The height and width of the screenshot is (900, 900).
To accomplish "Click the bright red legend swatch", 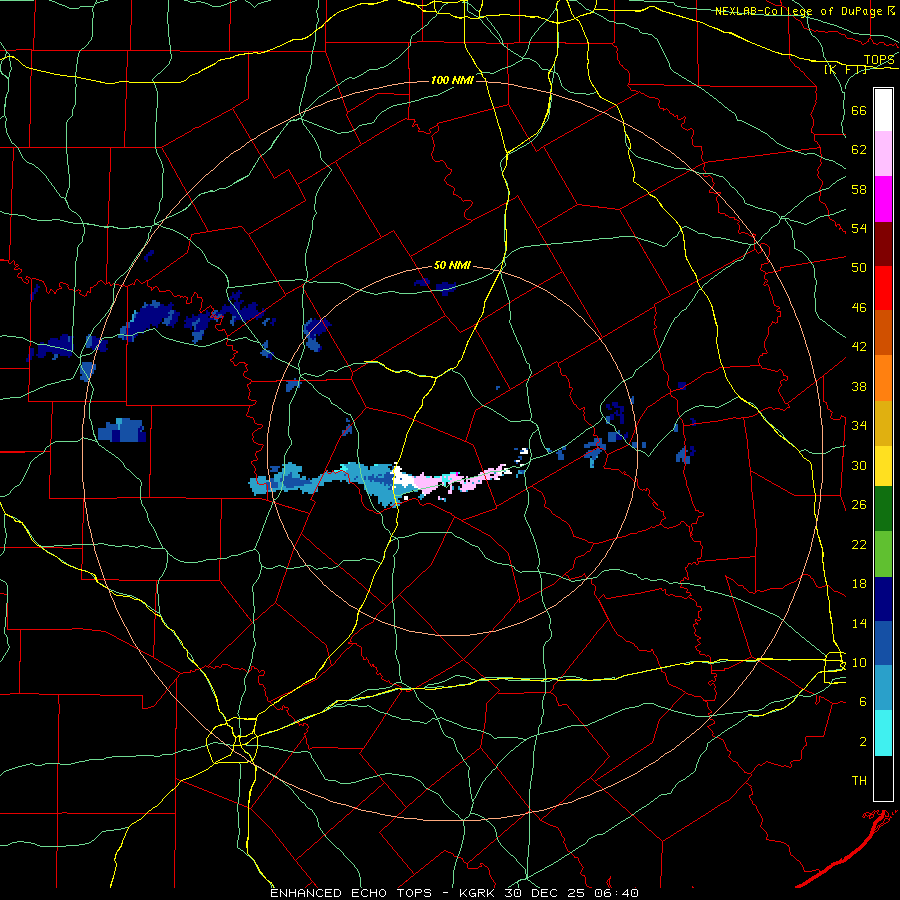I will pyautogui.click(x=883, y=288).
